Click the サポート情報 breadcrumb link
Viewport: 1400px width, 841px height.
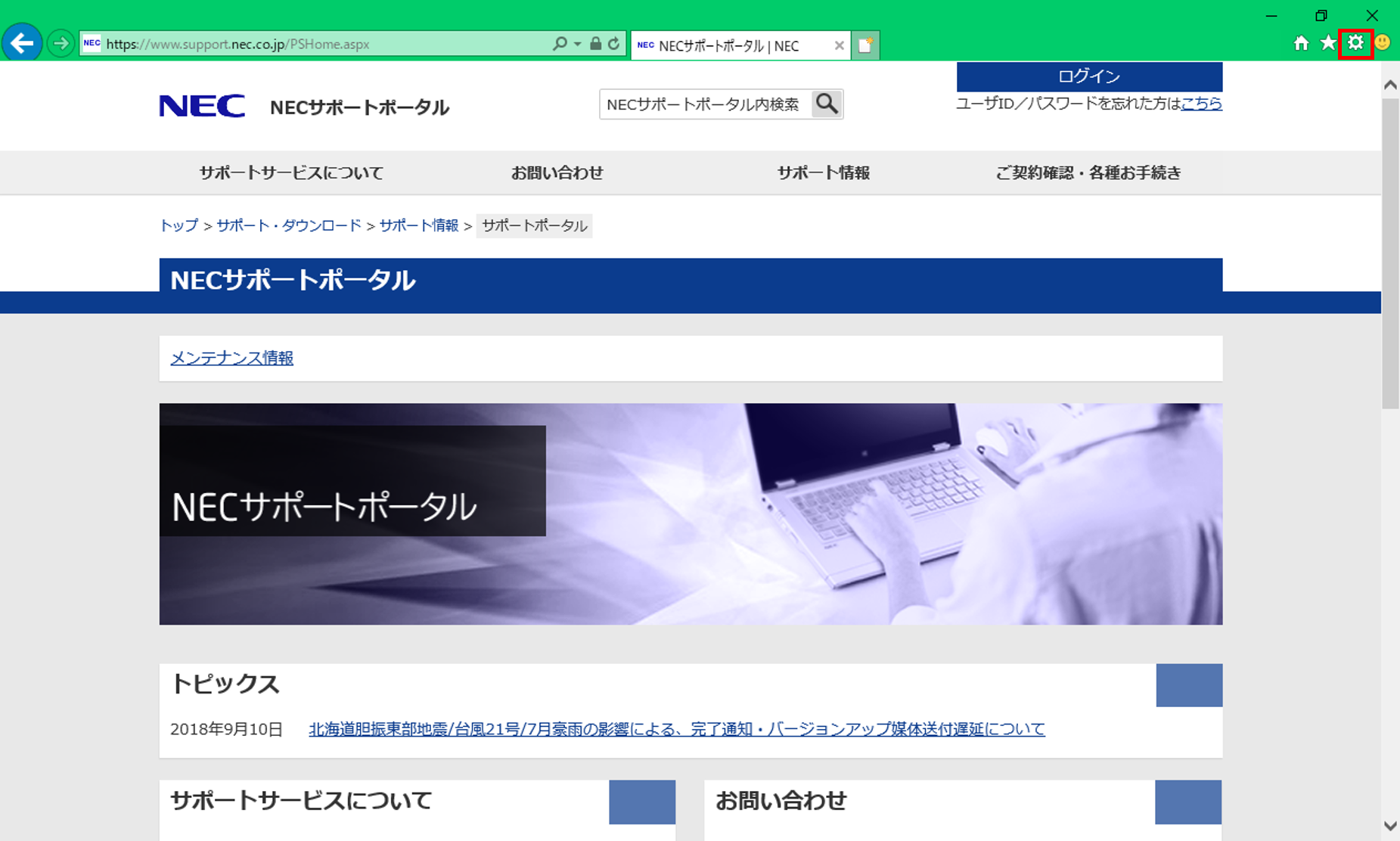click(x=419, y=225)
